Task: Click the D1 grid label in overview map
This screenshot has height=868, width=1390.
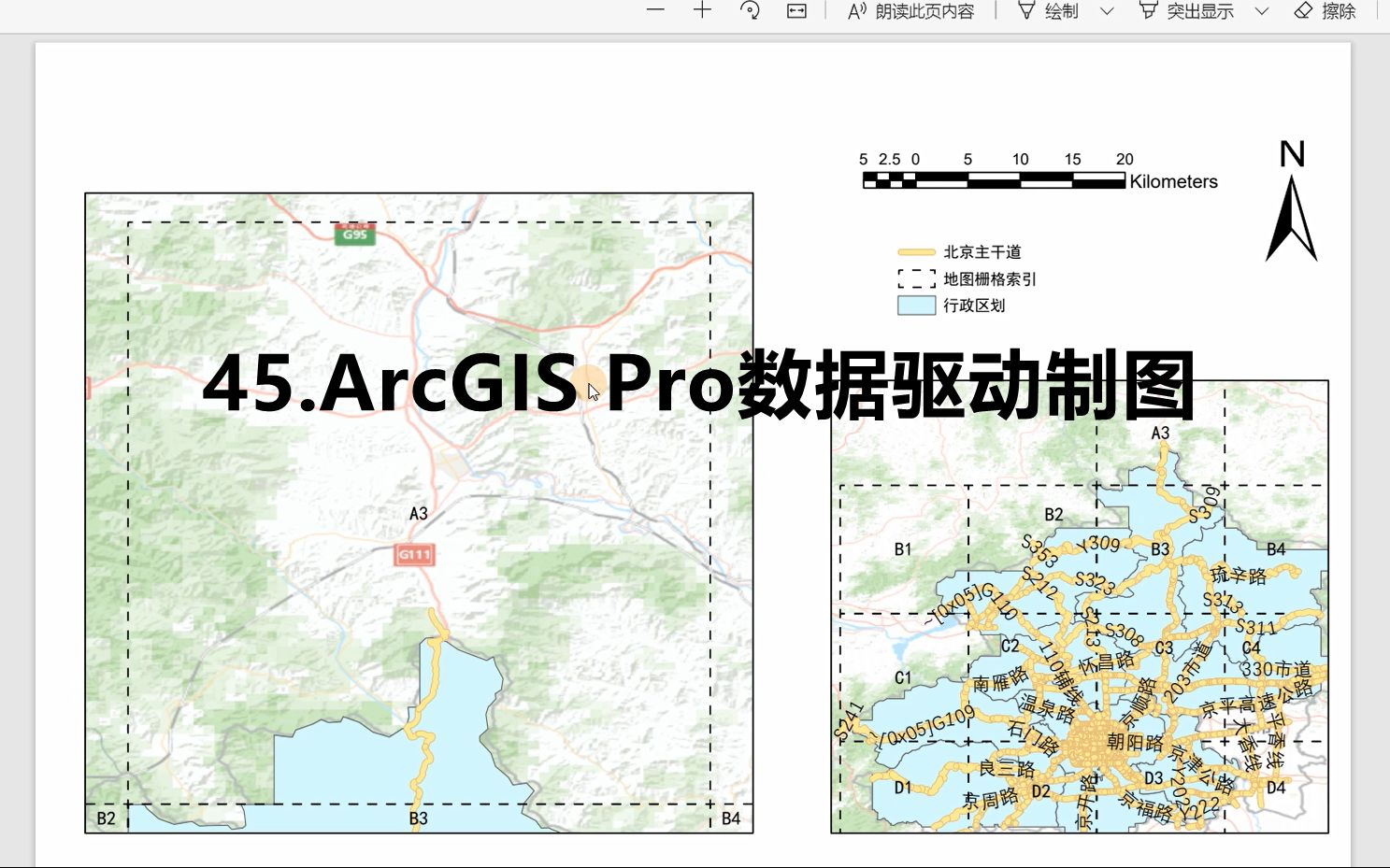Action: (x=903, y=788)
